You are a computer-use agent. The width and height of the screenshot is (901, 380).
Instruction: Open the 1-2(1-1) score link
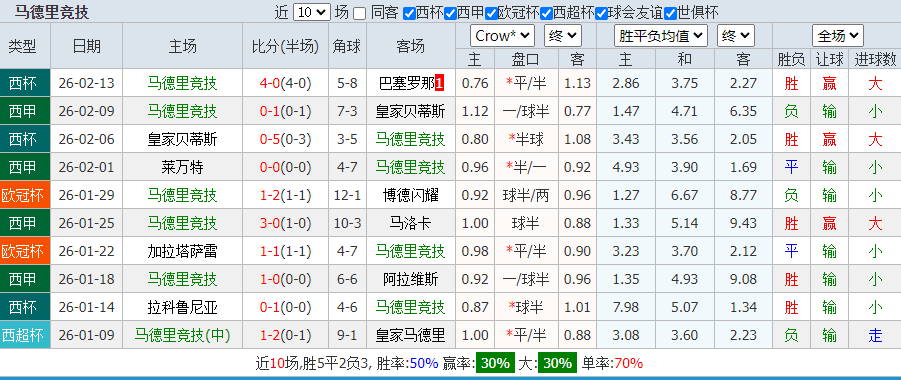tap(285, 195)
